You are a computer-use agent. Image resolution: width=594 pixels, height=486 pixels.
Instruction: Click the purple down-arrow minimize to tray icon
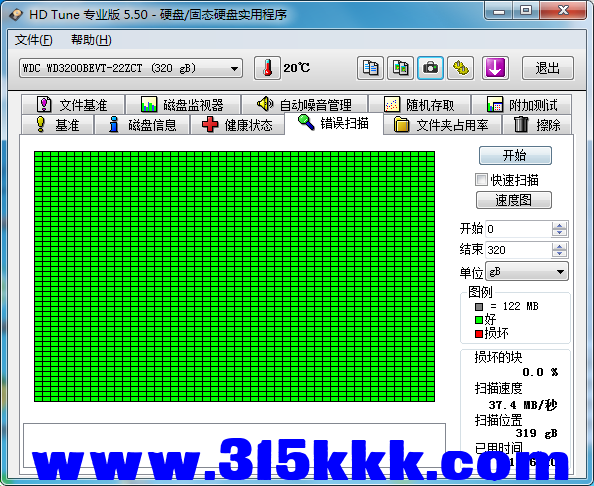[495, 68]
